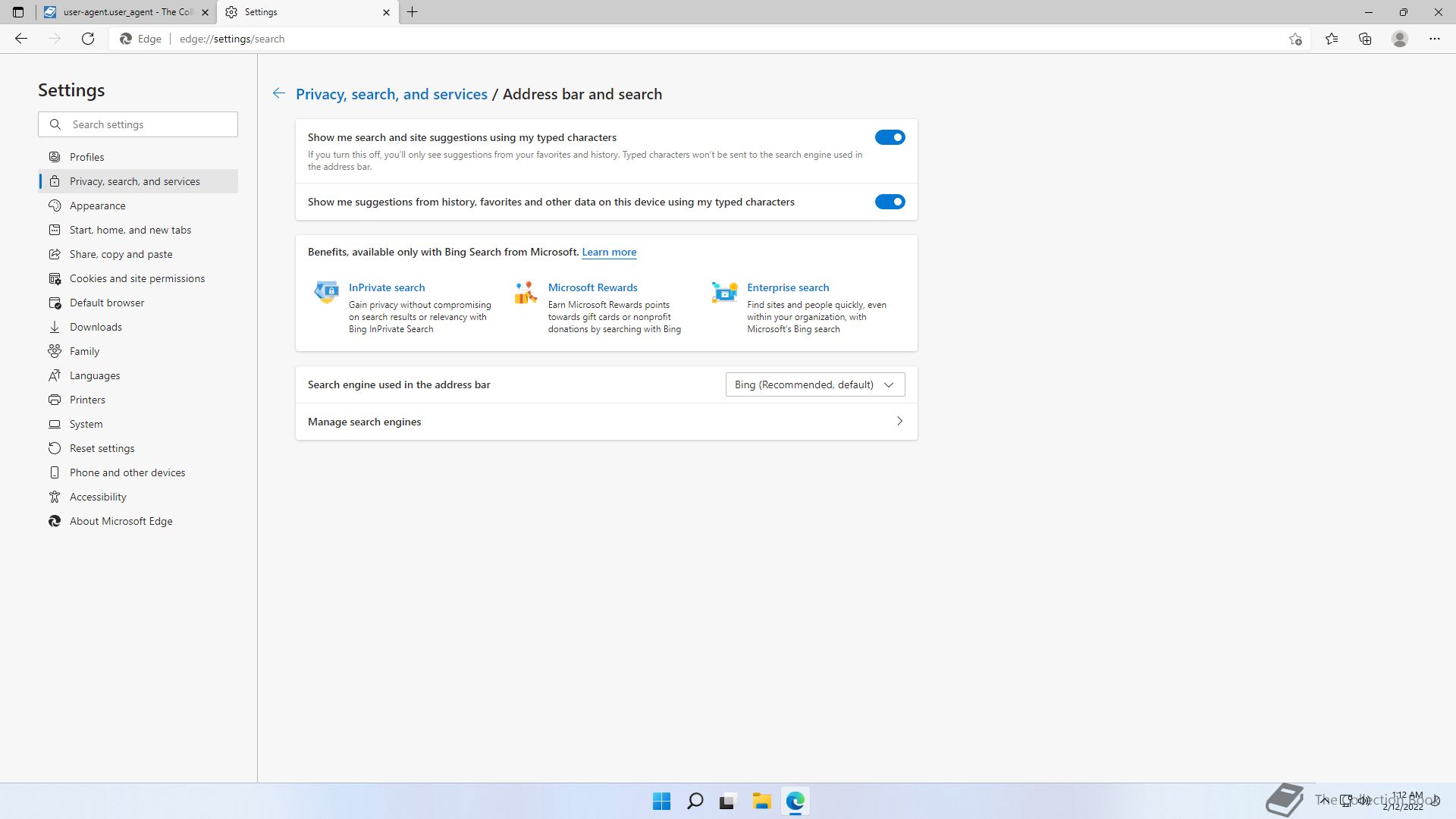Image resolution: width=1456 pixels, height=819 pixels.
Task: Open System settings
Action: tap(138, 424)
